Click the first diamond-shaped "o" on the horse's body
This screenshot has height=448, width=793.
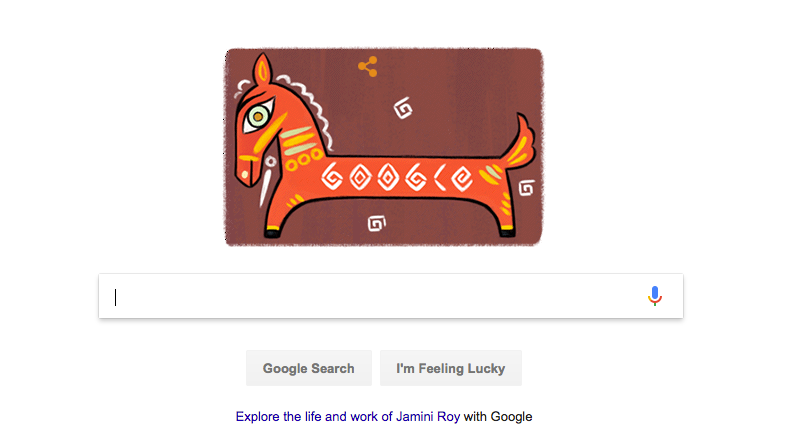point(360,177)
